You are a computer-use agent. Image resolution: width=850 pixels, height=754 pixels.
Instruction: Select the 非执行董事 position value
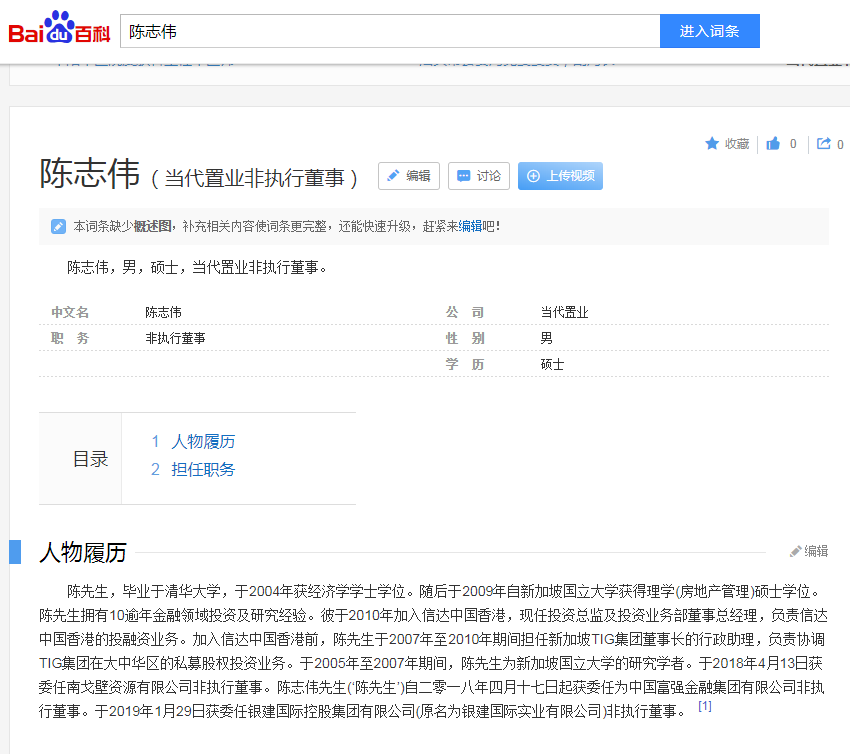[176, 338]
